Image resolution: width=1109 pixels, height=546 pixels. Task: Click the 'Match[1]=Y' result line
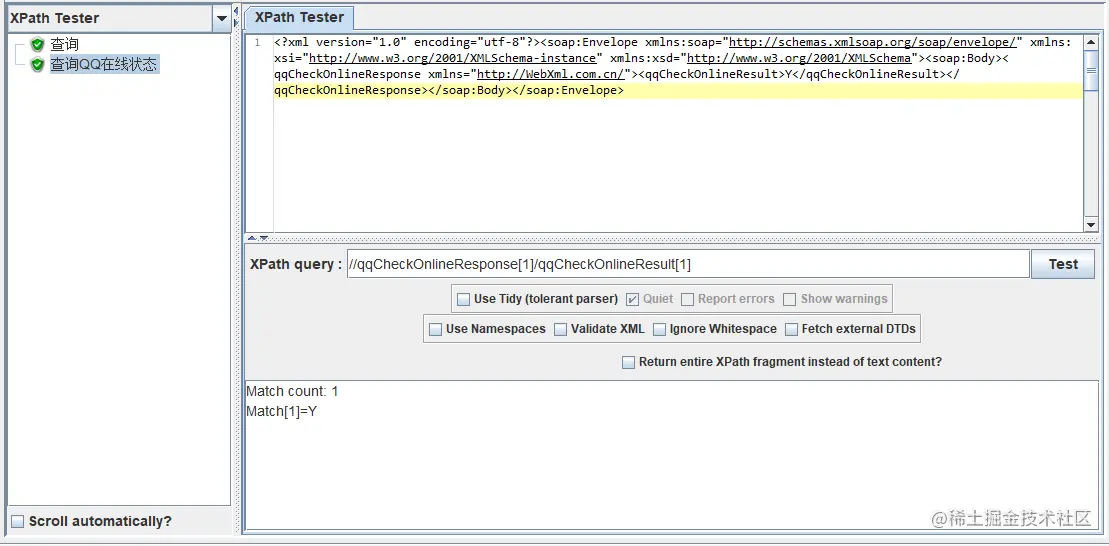coord(281,411)
